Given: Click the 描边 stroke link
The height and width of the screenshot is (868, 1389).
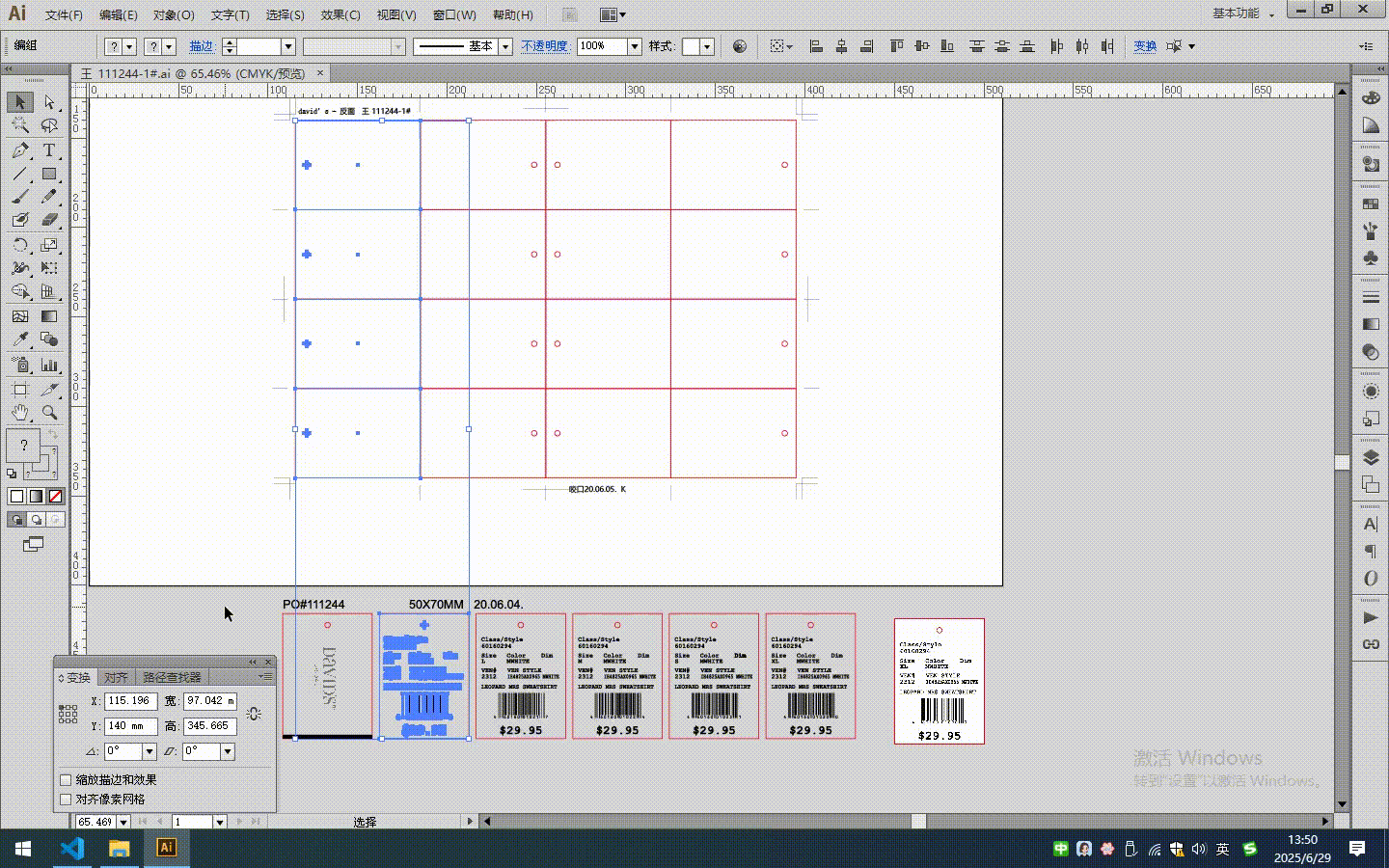Looking at the screenshot, I should coord(201,46).
